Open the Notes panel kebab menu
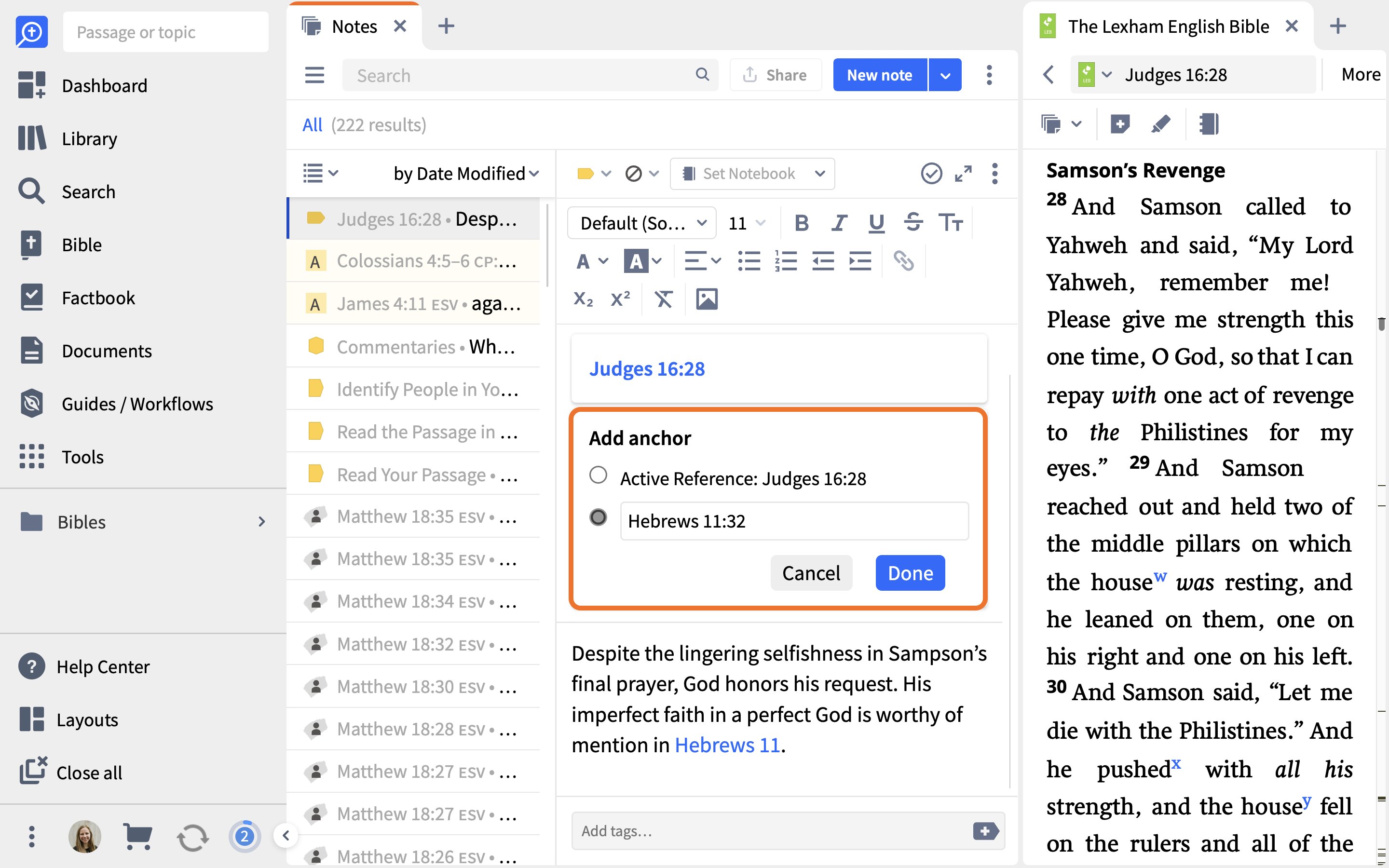The height and width of the screenshot is (868, 1389). click(989, 75)
